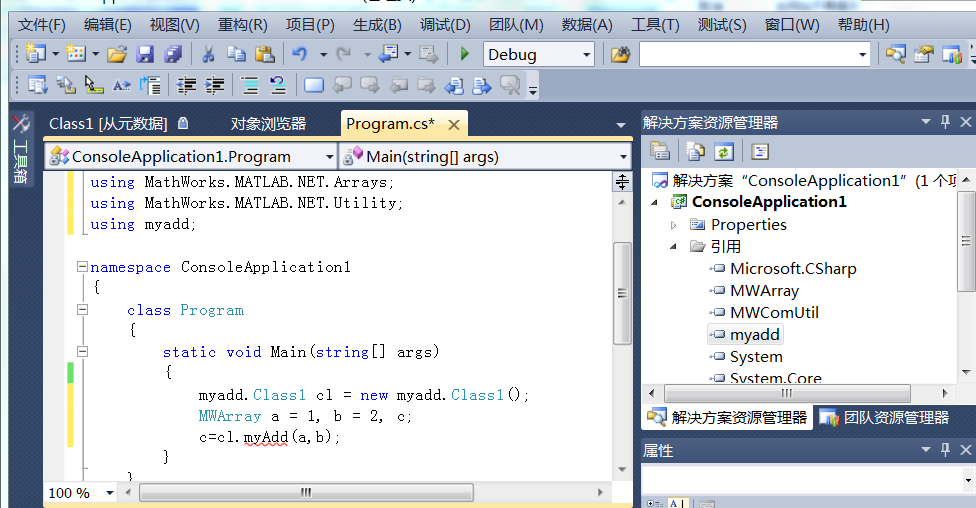Open the 文件(F) menu
This screenshot has height=508, width=976.
pos(42,25)
